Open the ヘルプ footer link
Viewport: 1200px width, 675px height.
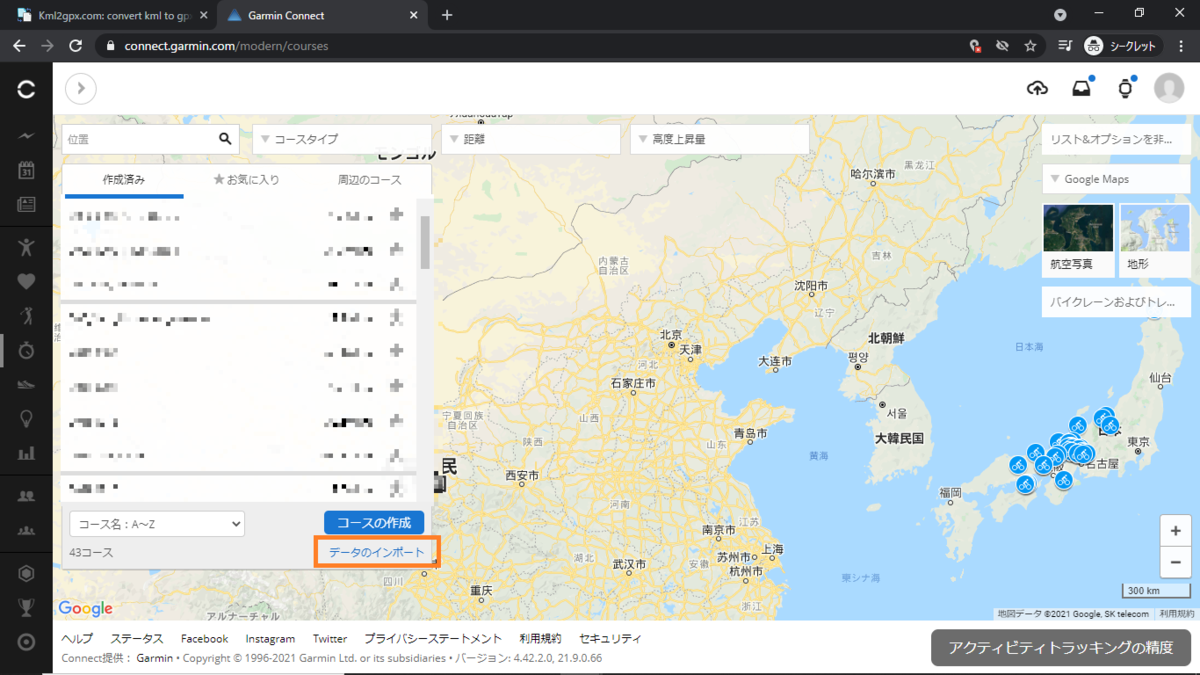click(x=77, y=638)
